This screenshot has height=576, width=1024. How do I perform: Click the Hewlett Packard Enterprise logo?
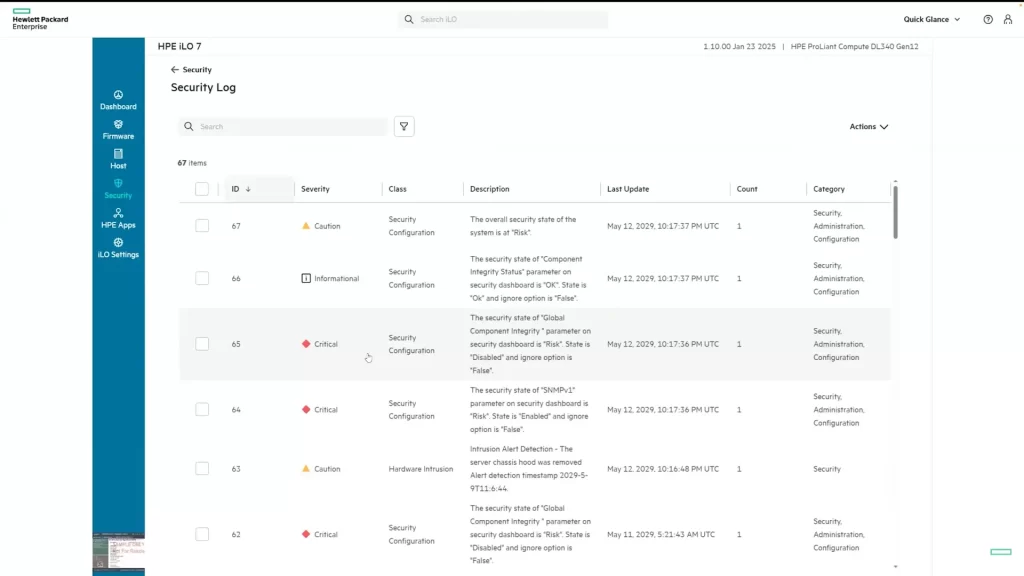40,20
